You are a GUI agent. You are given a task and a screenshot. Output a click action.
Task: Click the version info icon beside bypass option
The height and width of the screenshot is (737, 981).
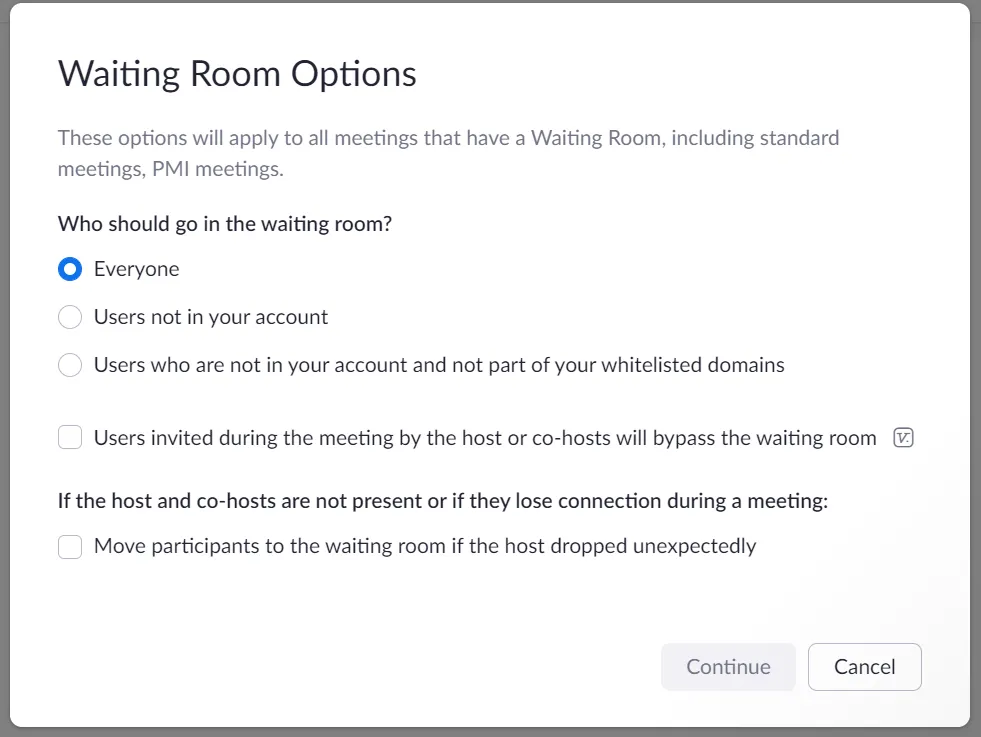click(903, 438)
